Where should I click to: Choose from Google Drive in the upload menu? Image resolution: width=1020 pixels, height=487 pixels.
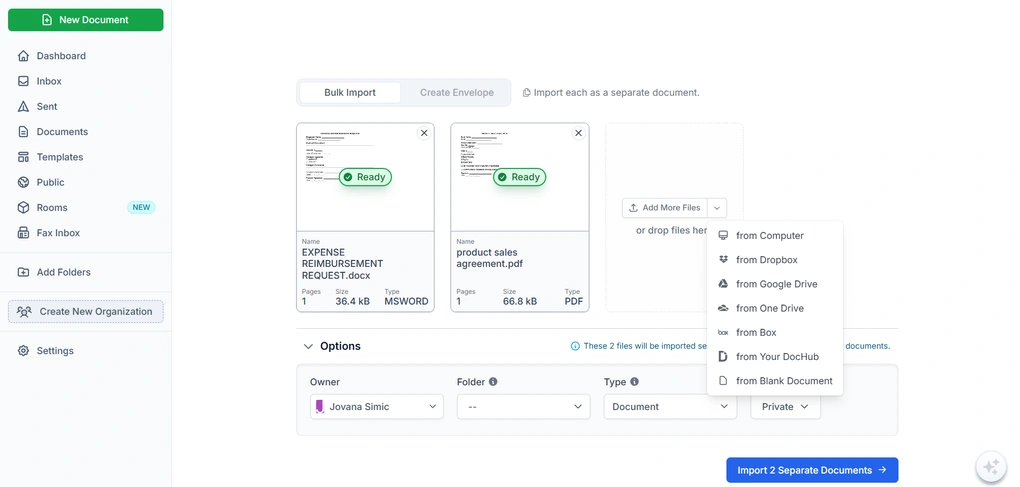pyautogui.click(x=775, y=284)
